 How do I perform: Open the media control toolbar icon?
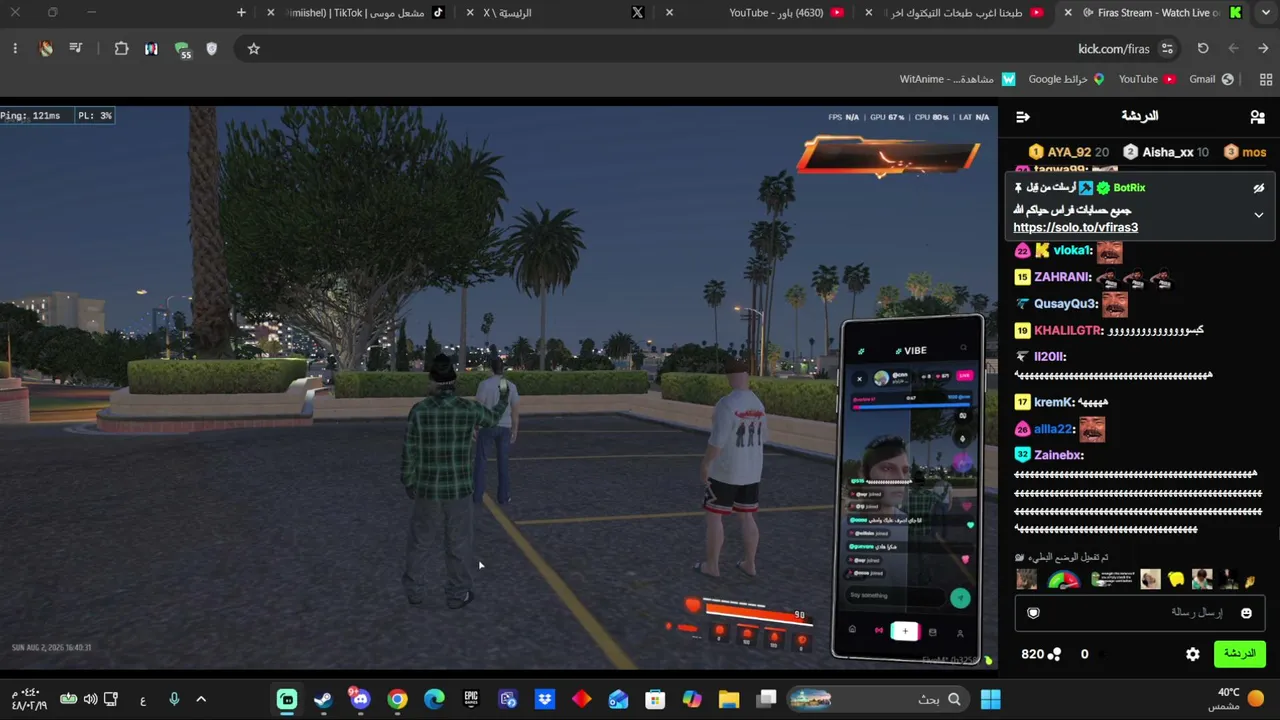click(x=76, y=49)
